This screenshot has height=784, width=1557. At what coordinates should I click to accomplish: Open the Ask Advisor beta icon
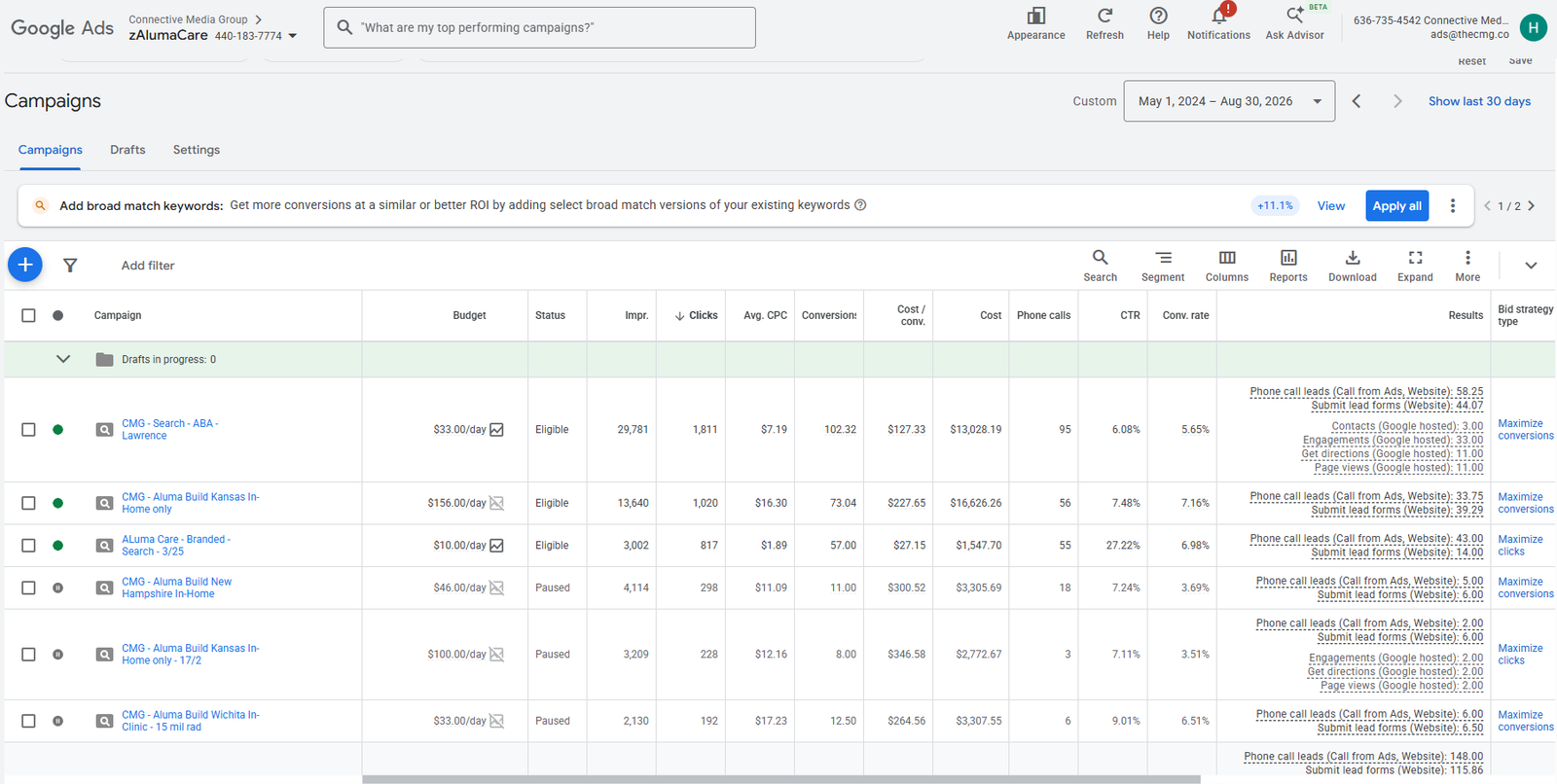pos(1294,17)
